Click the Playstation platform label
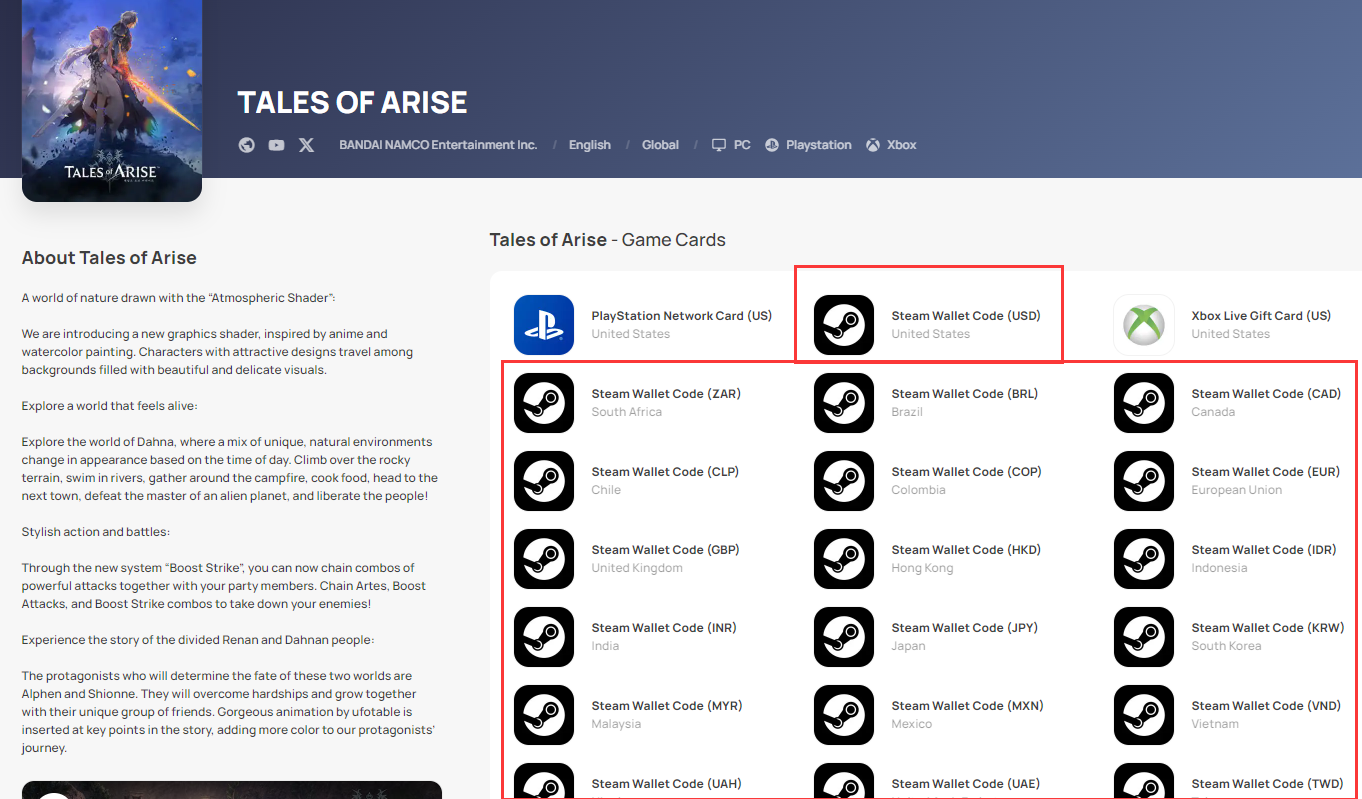The width and height of the screenshot is (1362, 799). click(x=819, y=145)
